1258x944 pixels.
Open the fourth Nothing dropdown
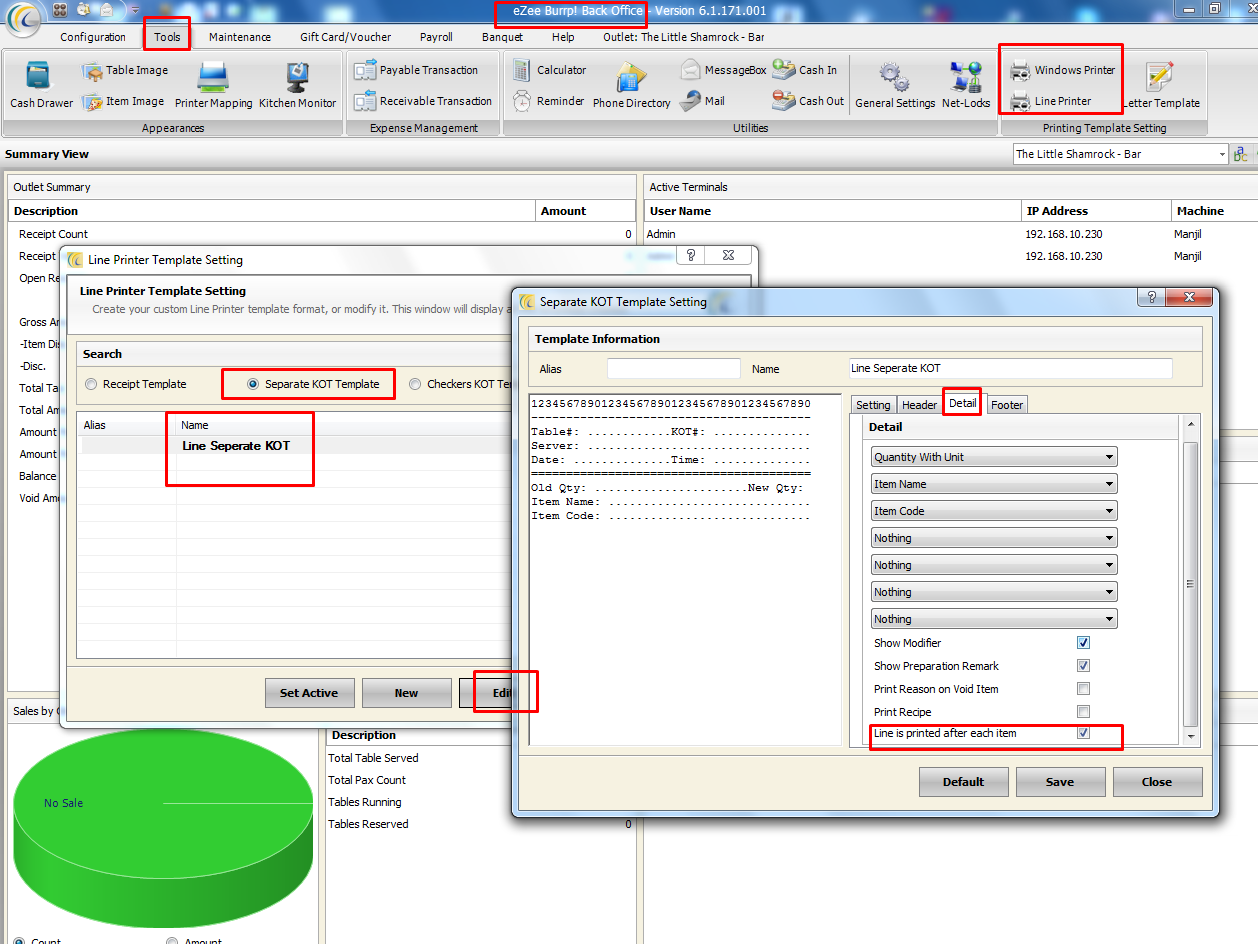[994, 619]
